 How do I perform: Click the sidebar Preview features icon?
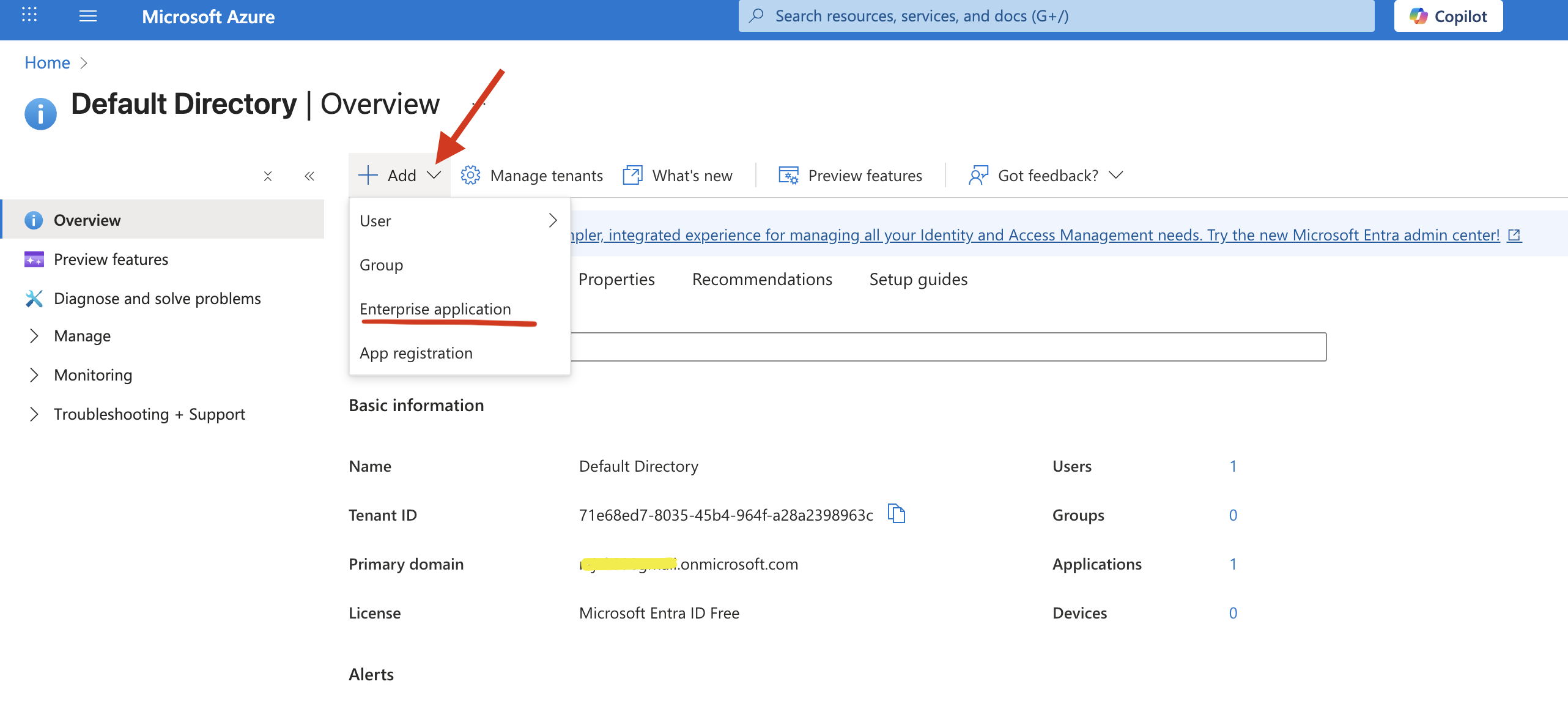click(x=34, y=259)
